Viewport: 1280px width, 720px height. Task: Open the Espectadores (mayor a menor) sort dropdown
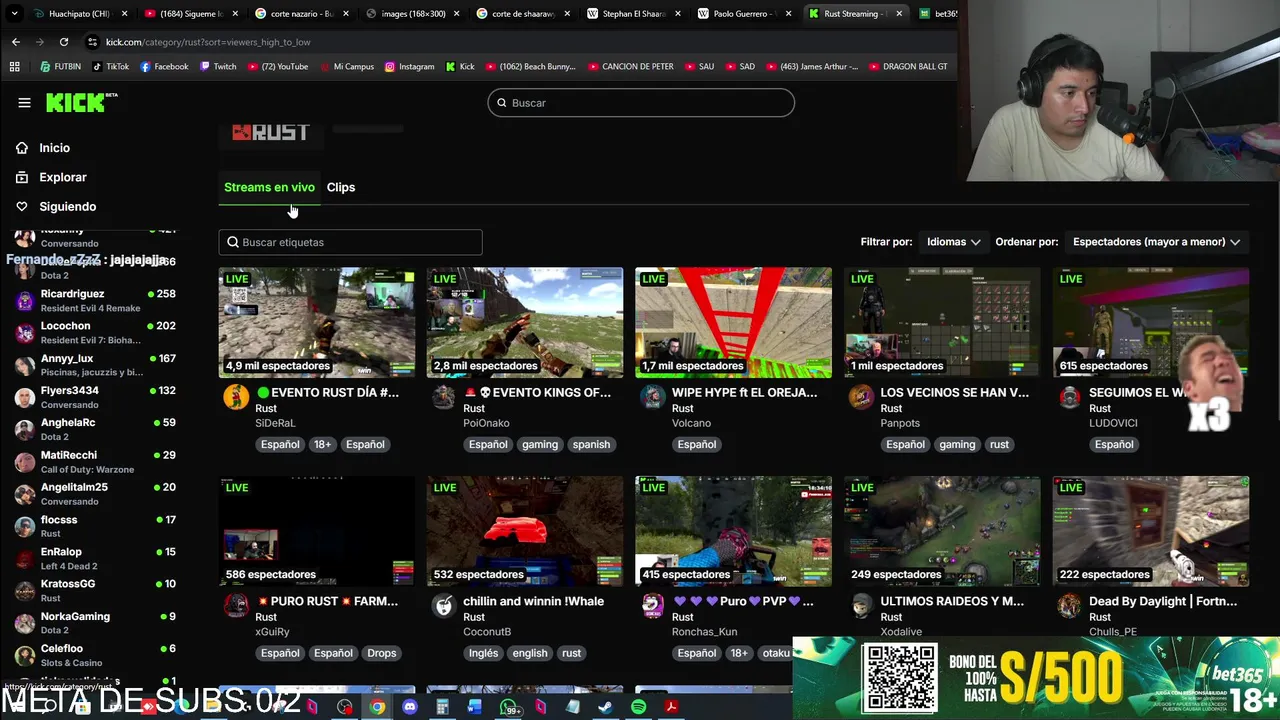pos(1156,242)
